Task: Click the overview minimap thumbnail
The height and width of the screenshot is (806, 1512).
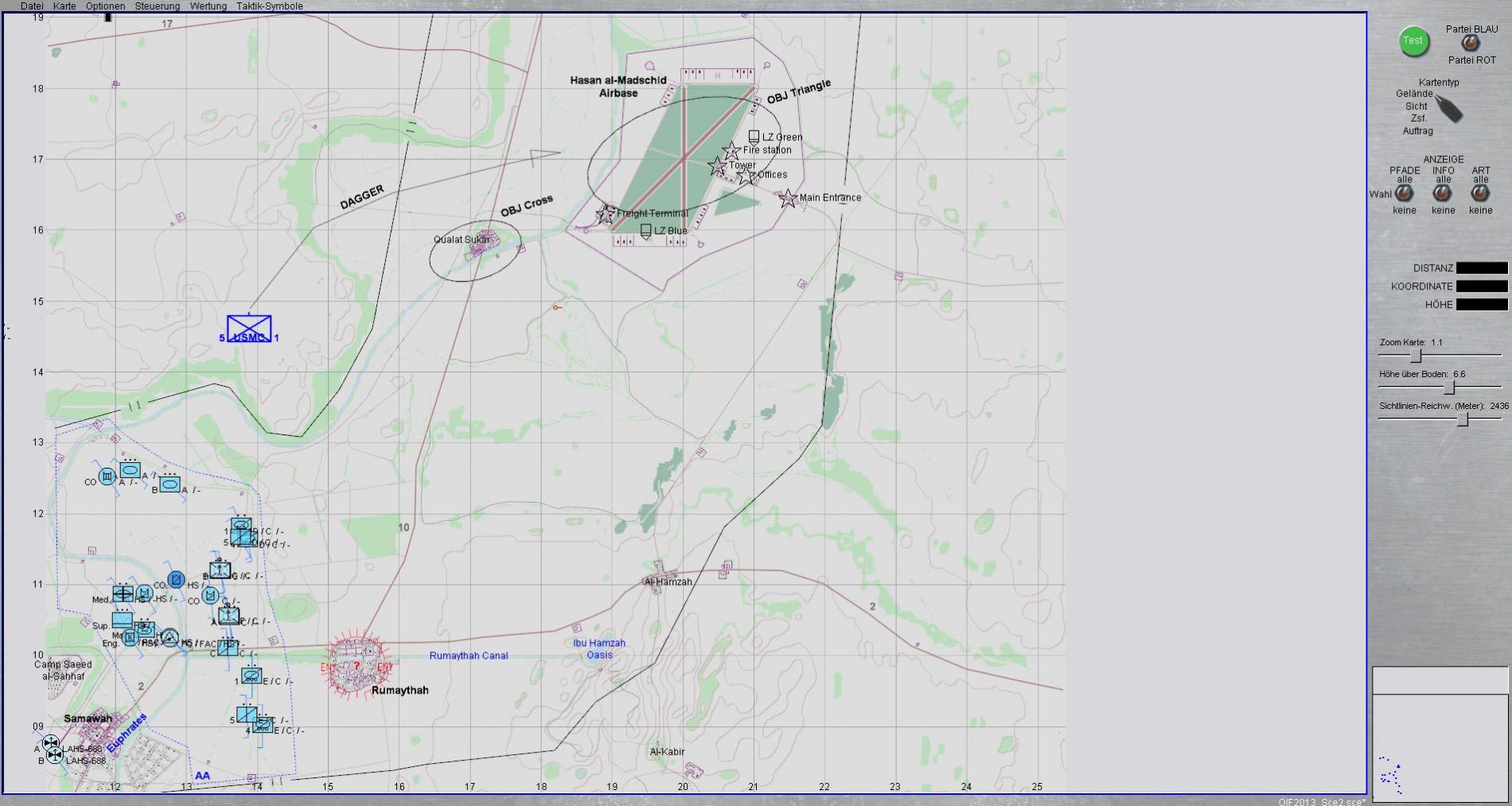Action: [x=1439, y=745]
